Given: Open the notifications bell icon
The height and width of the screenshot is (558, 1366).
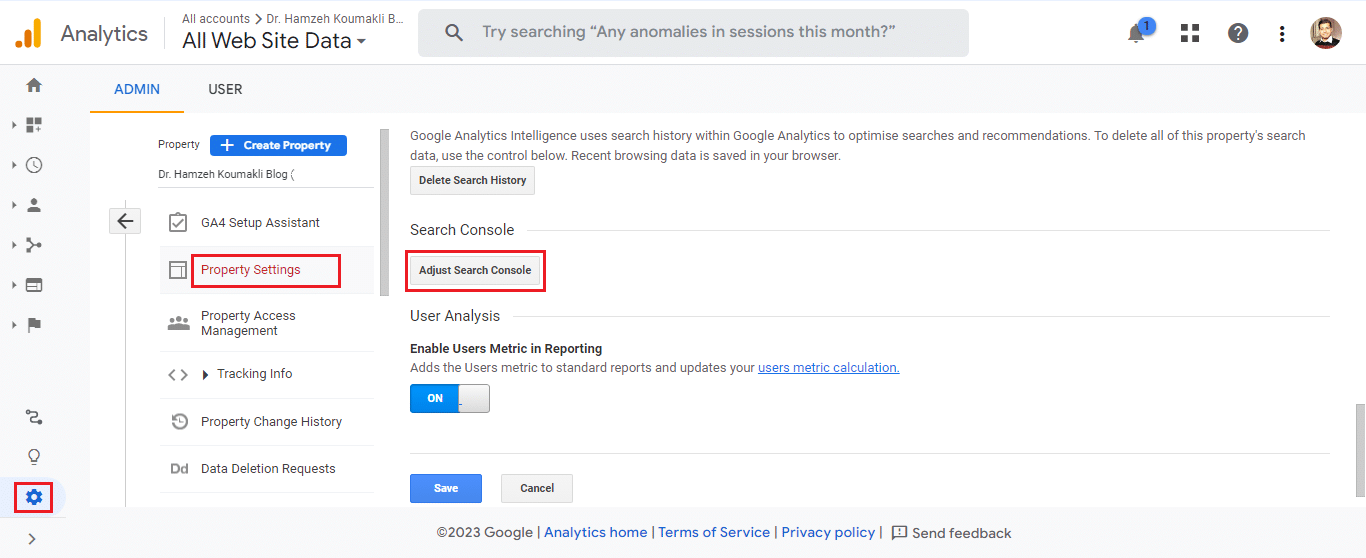Looking at the screenshot, I should pyautogui.click(x=1136, y=33).
